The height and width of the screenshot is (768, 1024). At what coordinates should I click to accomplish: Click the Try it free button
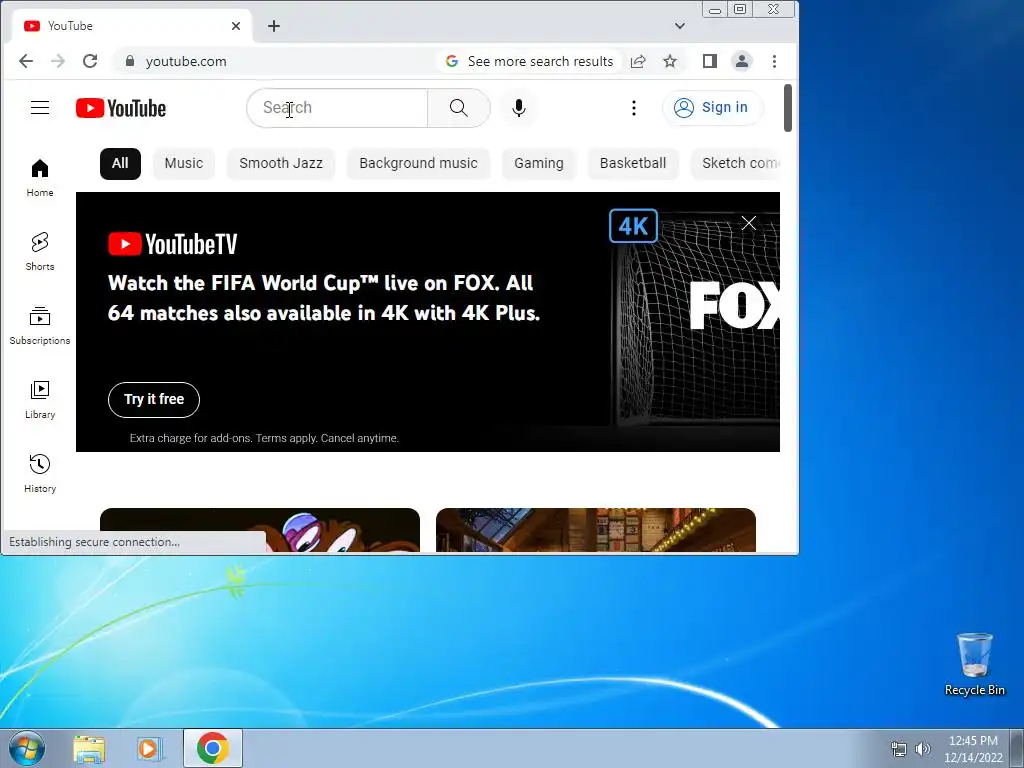pos(153,399)
